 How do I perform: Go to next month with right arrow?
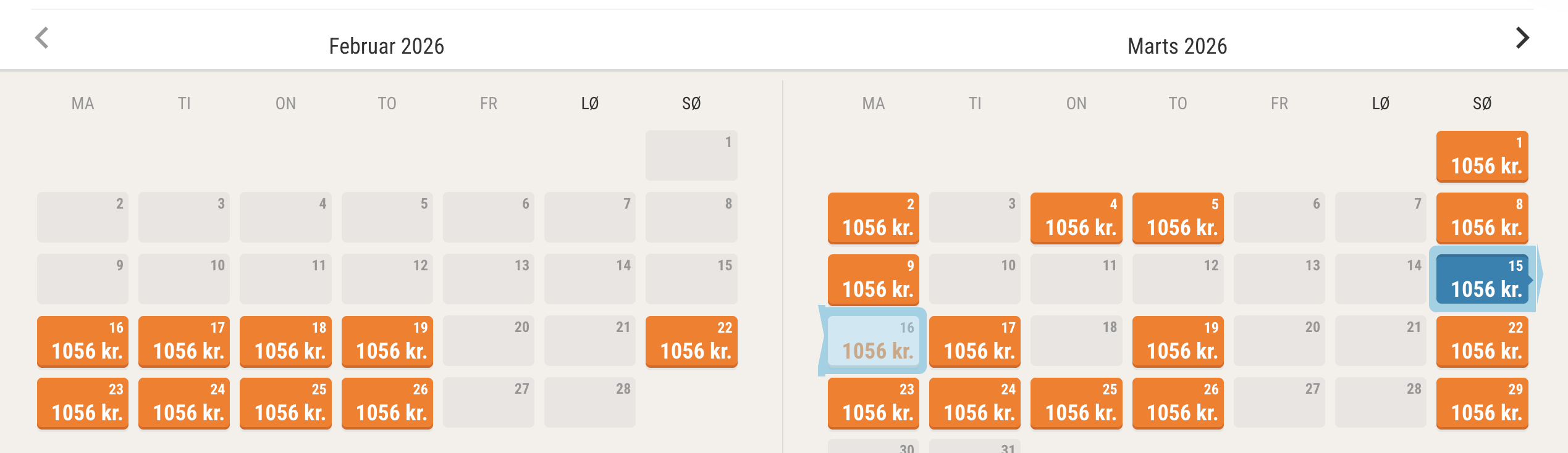coord(1522,38)
